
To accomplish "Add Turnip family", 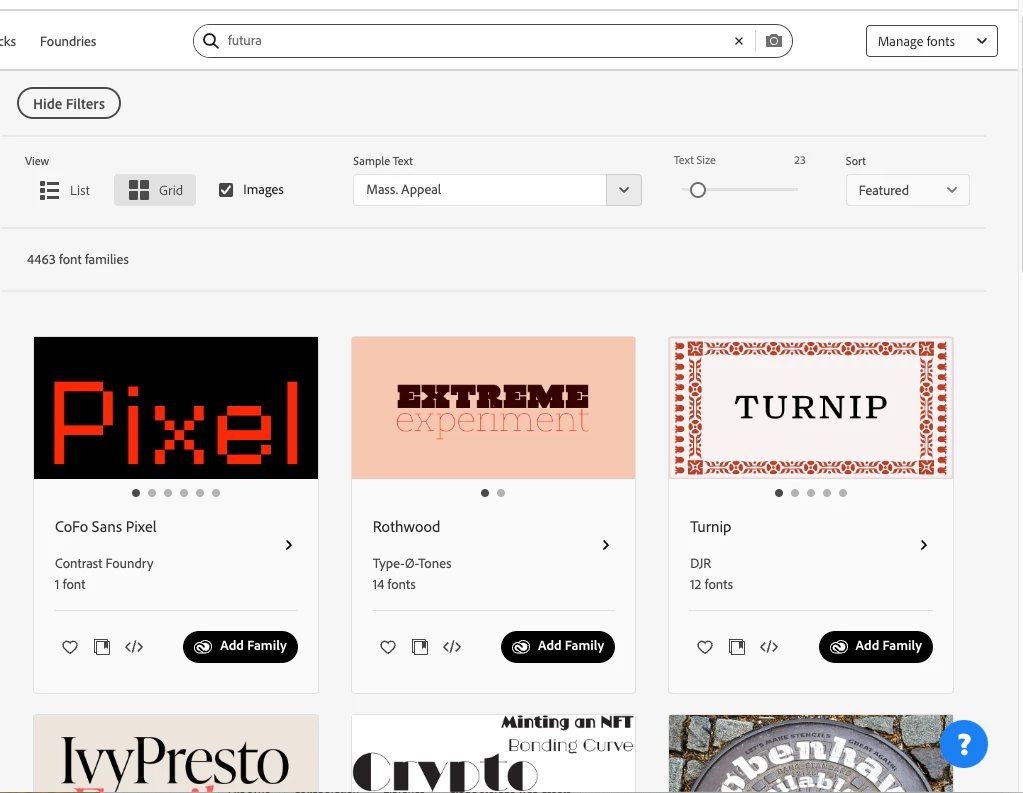I will pos(876,647).
